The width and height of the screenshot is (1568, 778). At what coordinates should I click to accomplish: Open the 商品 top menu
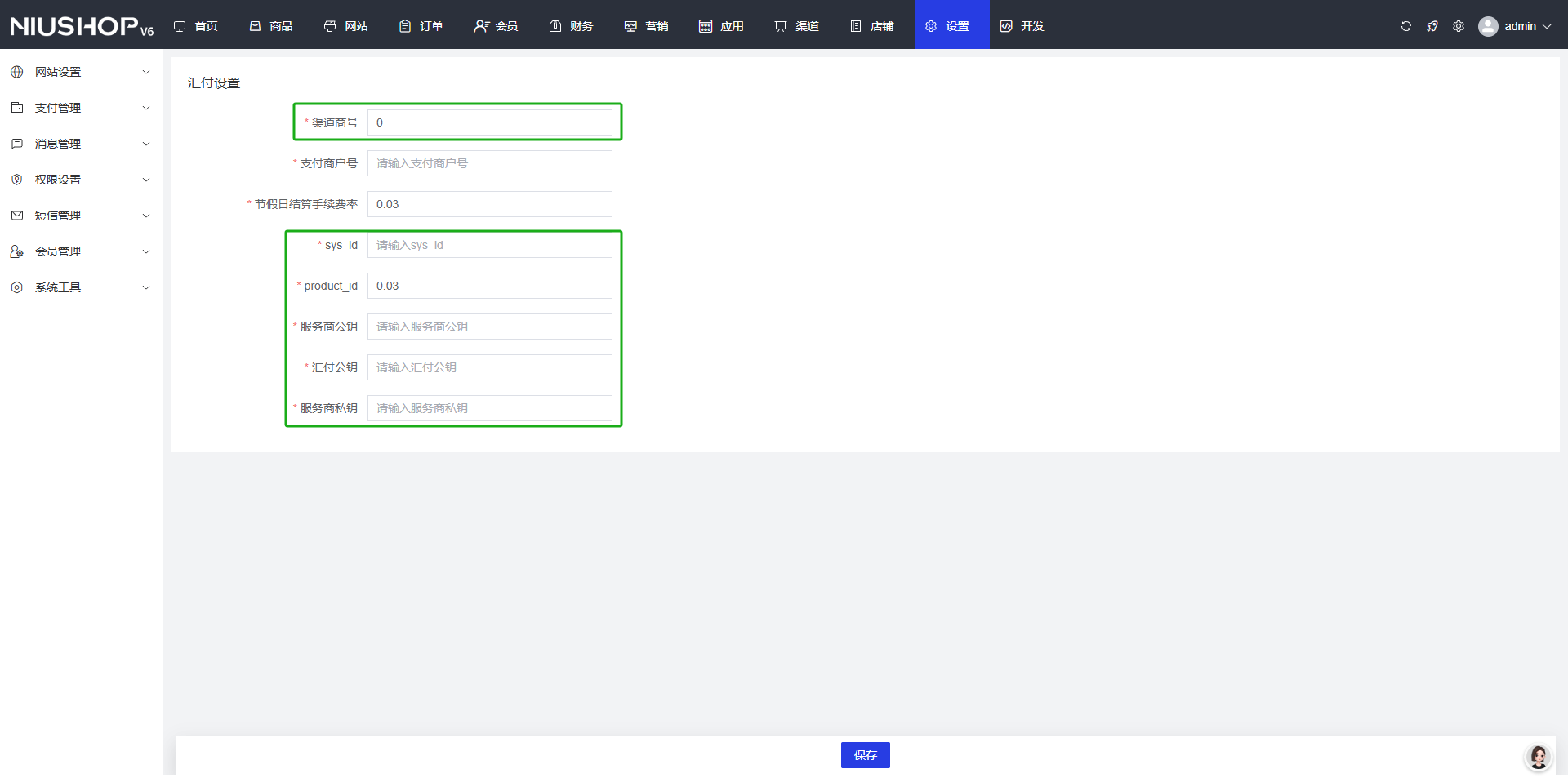point(271,26)
